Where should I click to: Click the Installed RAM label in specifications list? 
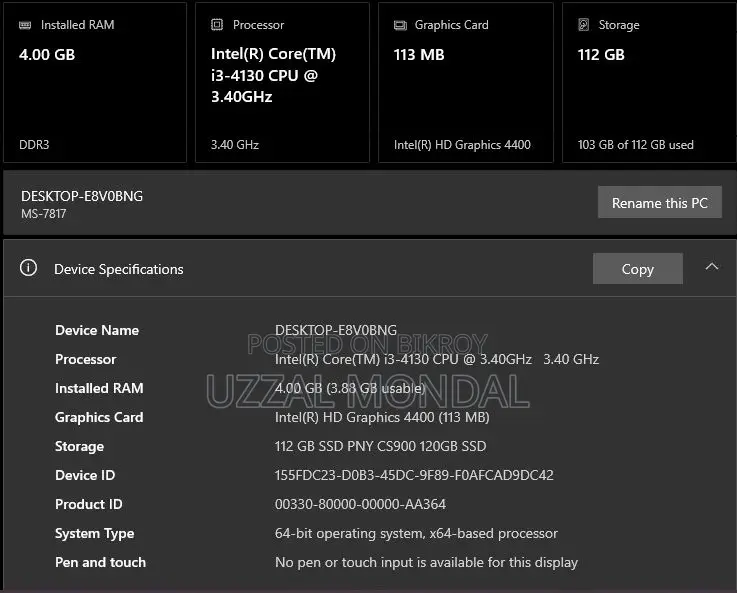99,388
